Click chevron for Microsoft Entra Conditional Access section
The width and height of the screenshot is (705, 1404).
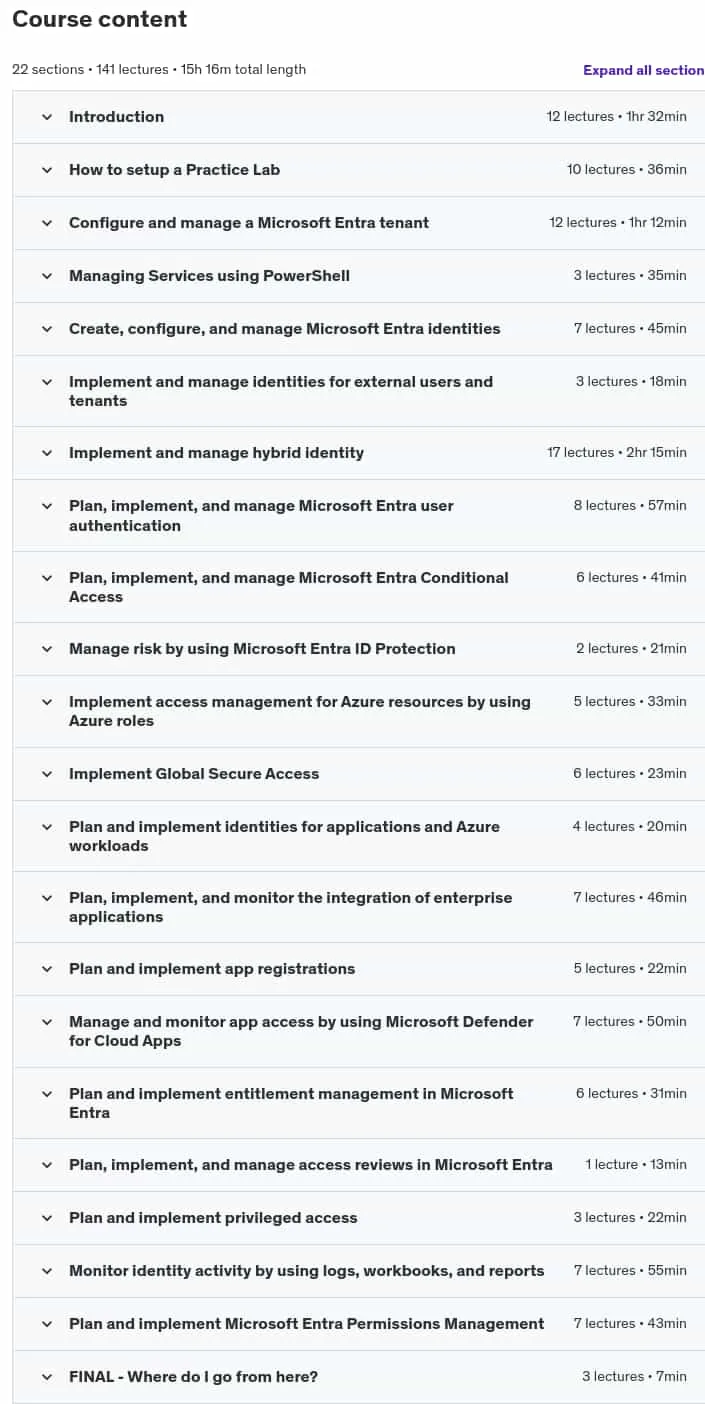47,578
